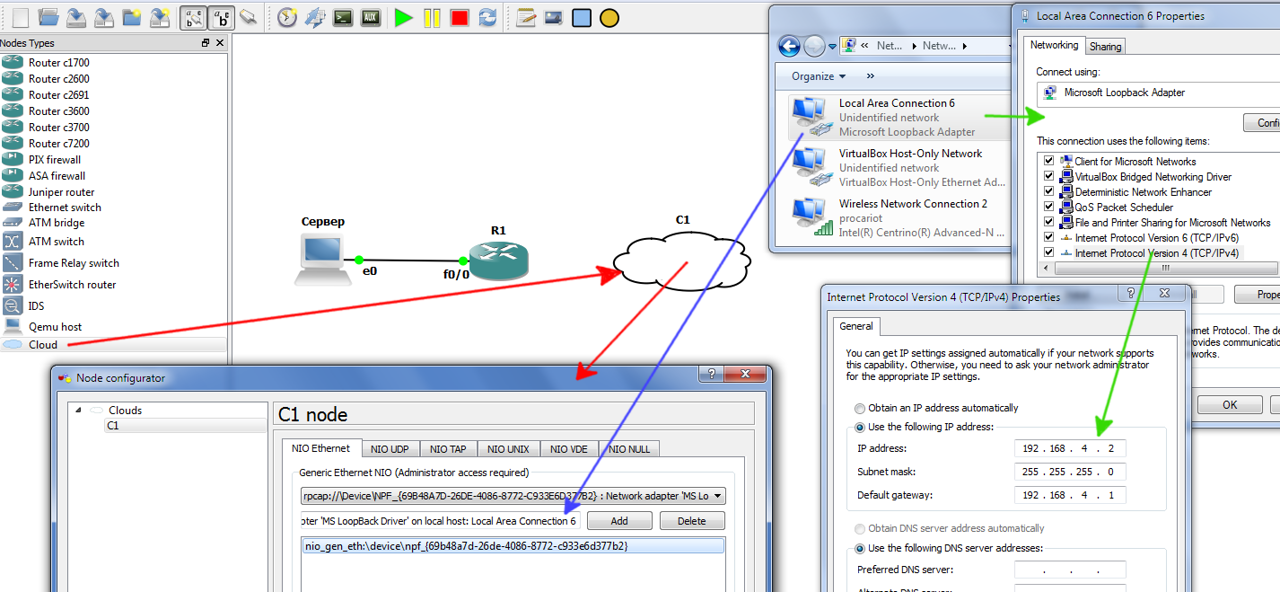Open the Snapshot clock icon
1280x592 pixels.
click(x=287, y=17)
